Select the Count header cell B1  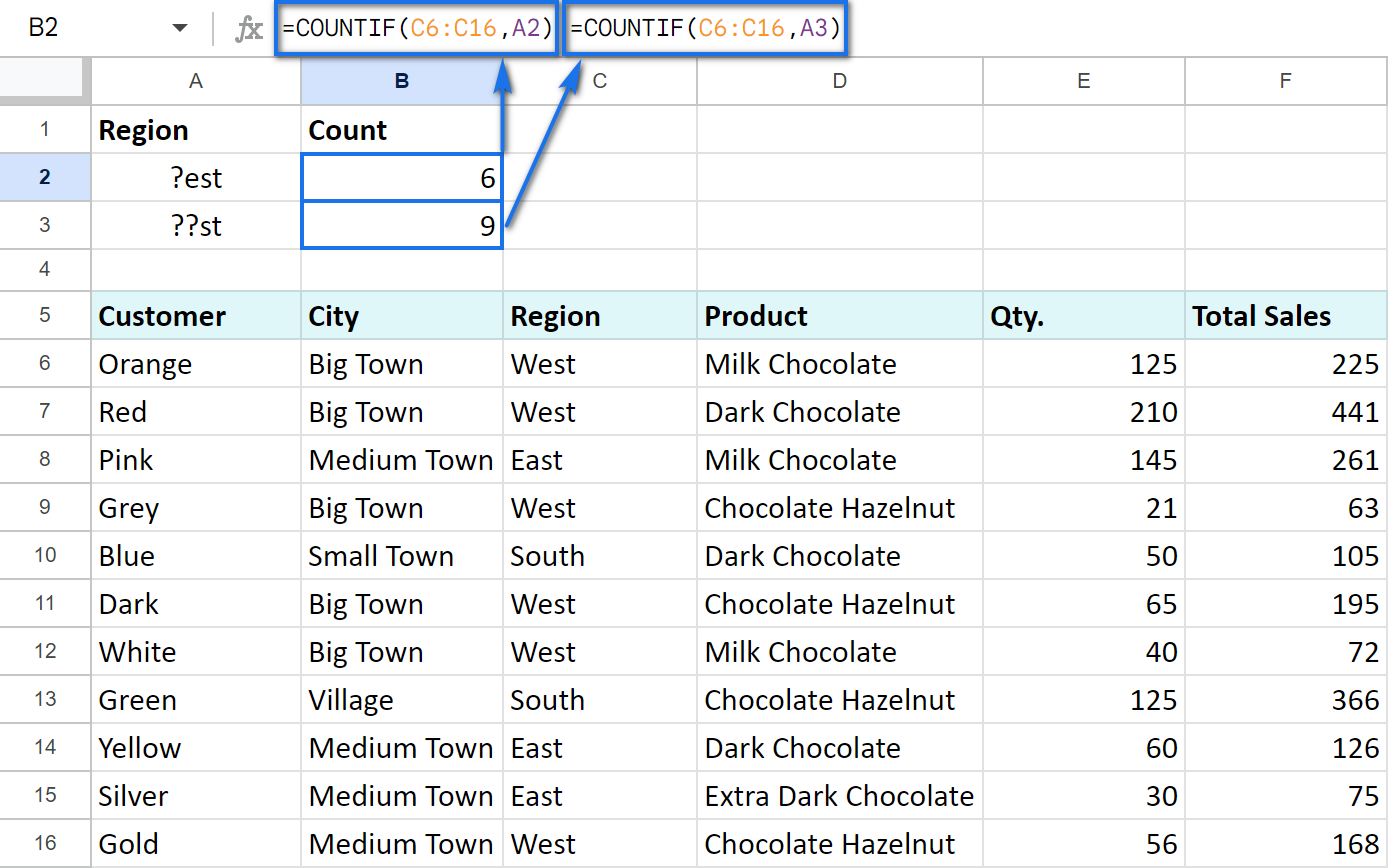point(401,129)
